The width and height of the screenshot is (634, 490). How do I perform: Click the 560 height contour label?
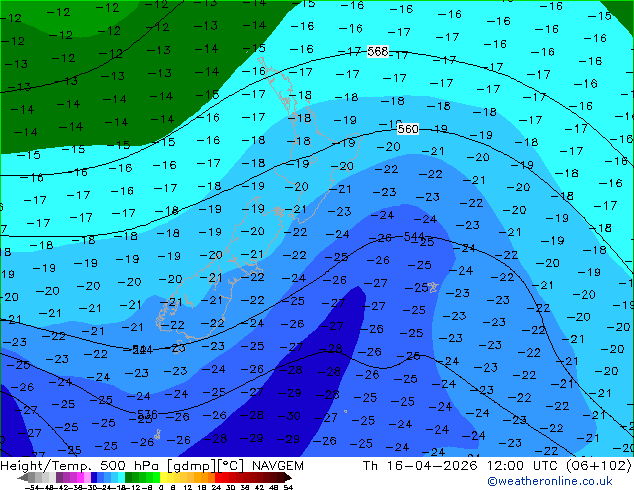click(408, 129)
